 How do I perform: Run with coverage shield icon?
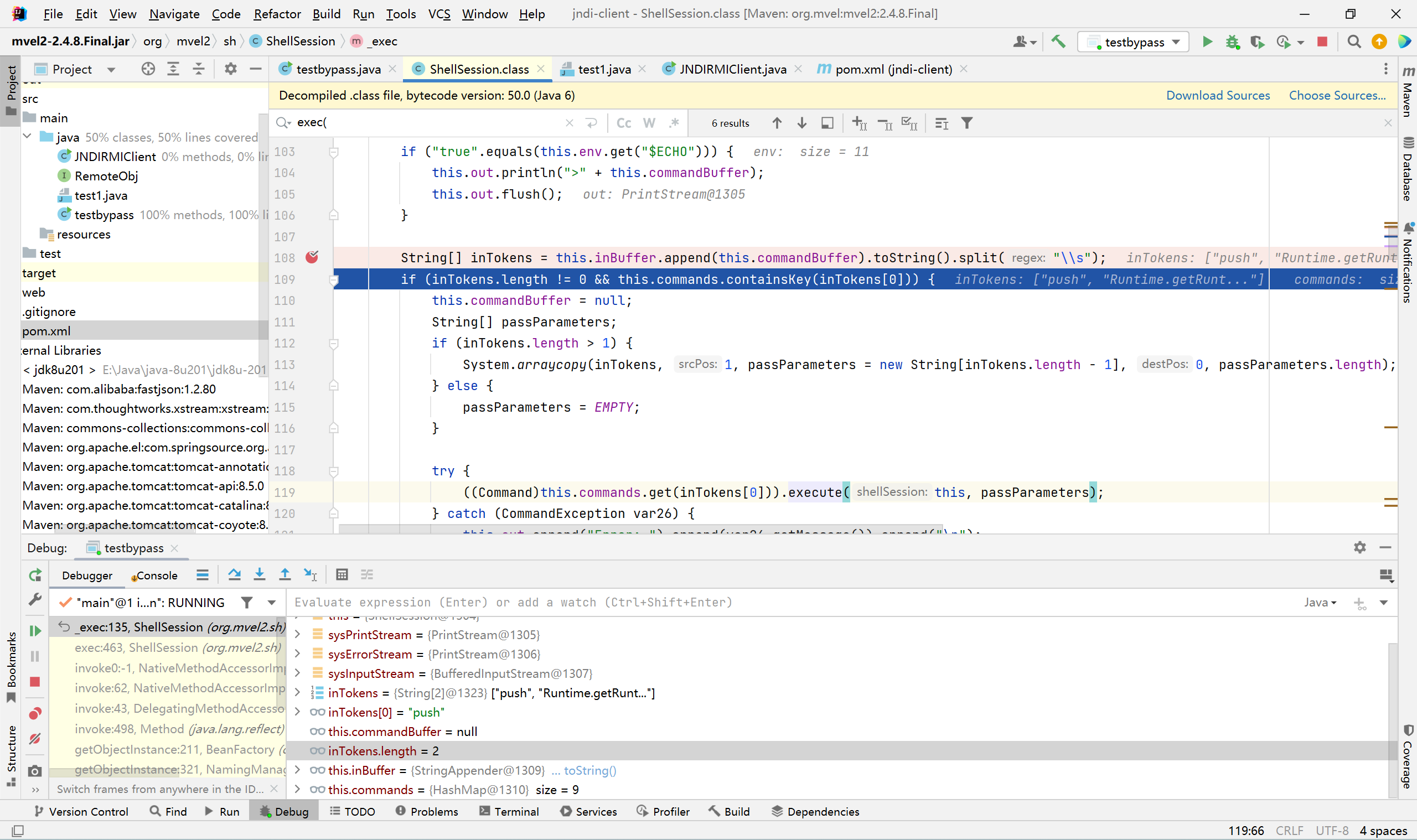coord(1258,42)
